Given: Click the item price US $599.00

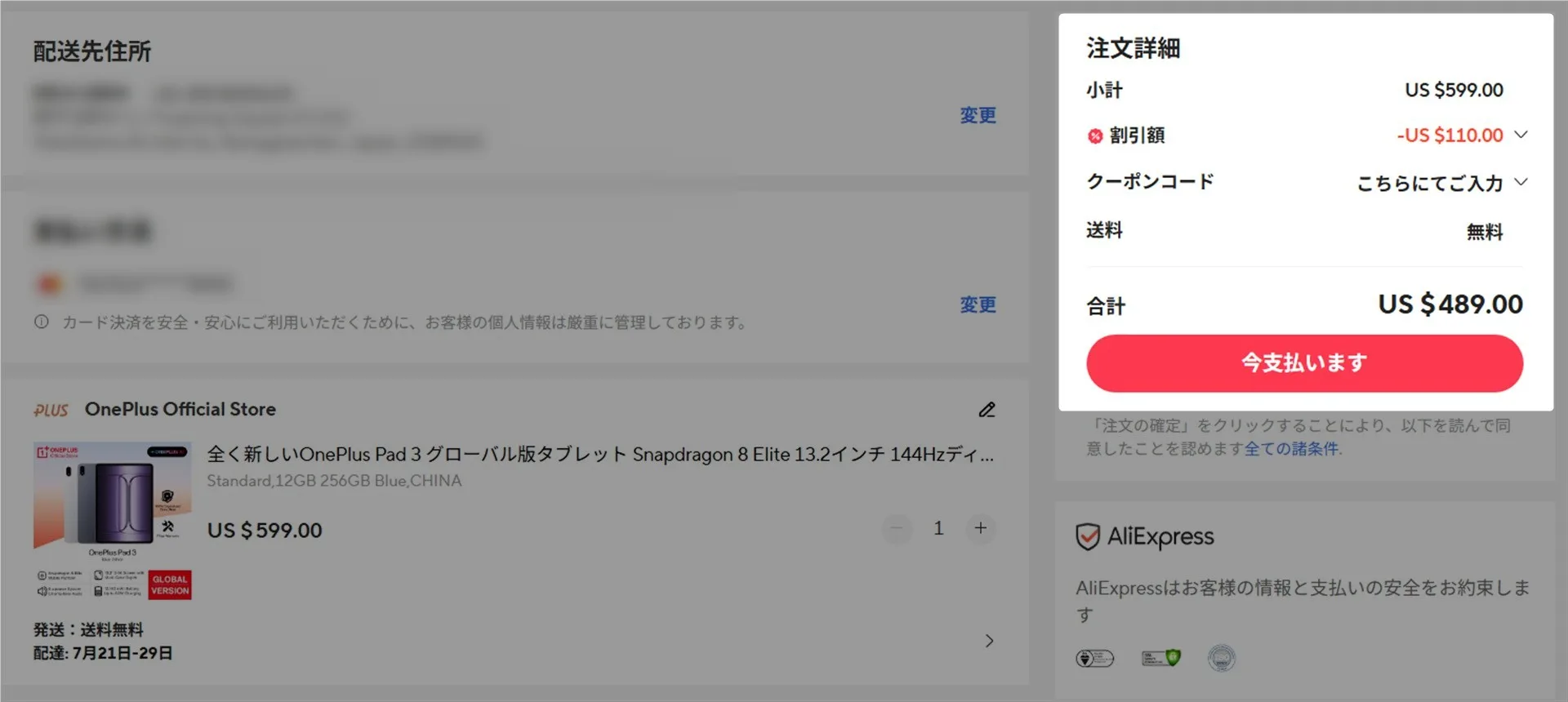Looking at the screenshot, I should pos(265,531).
